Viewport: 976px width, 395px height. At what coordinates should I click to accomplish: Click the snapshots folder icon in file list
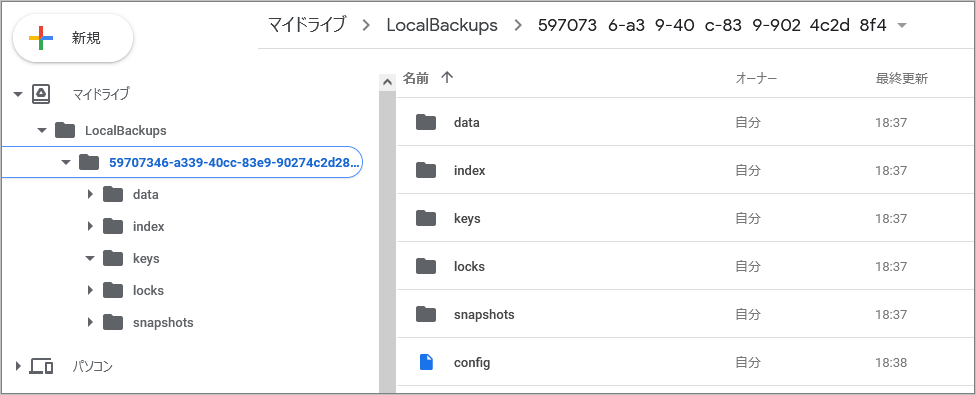[426, 314]
